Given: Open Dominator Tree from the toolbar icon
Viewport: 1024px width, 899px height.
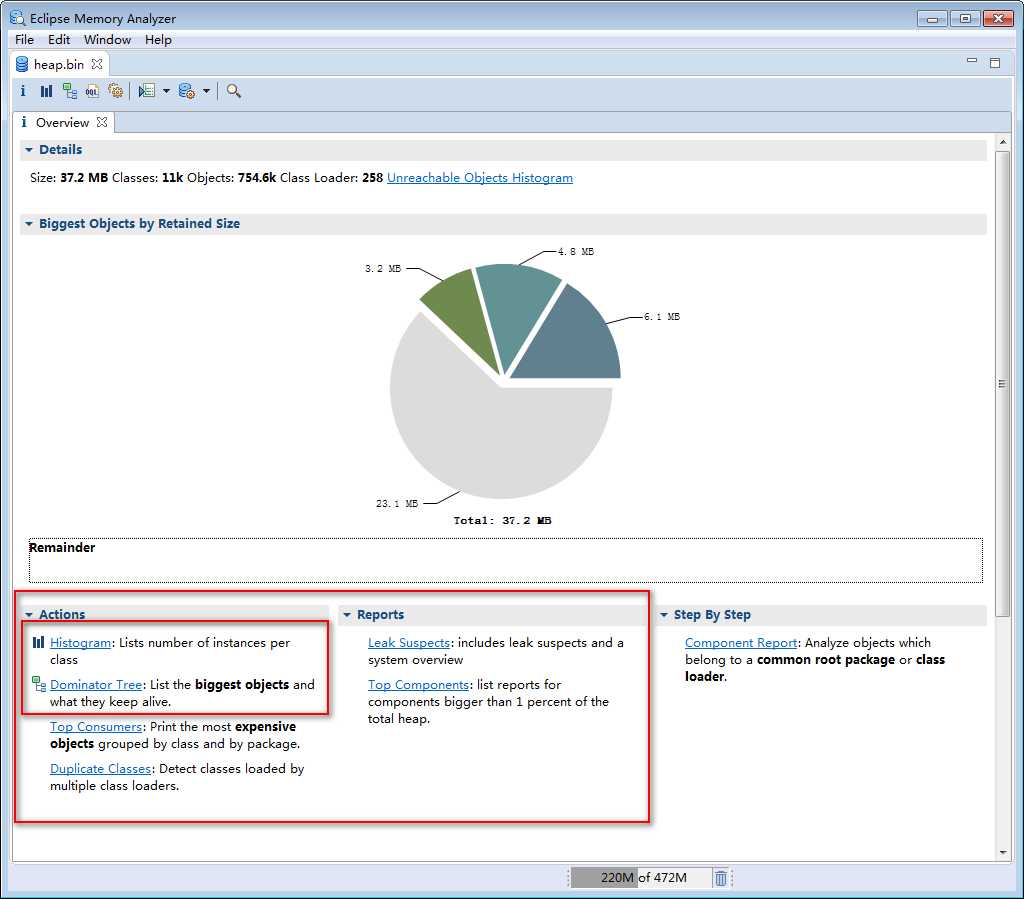Looking at the screenshot, I should (70, 91).
